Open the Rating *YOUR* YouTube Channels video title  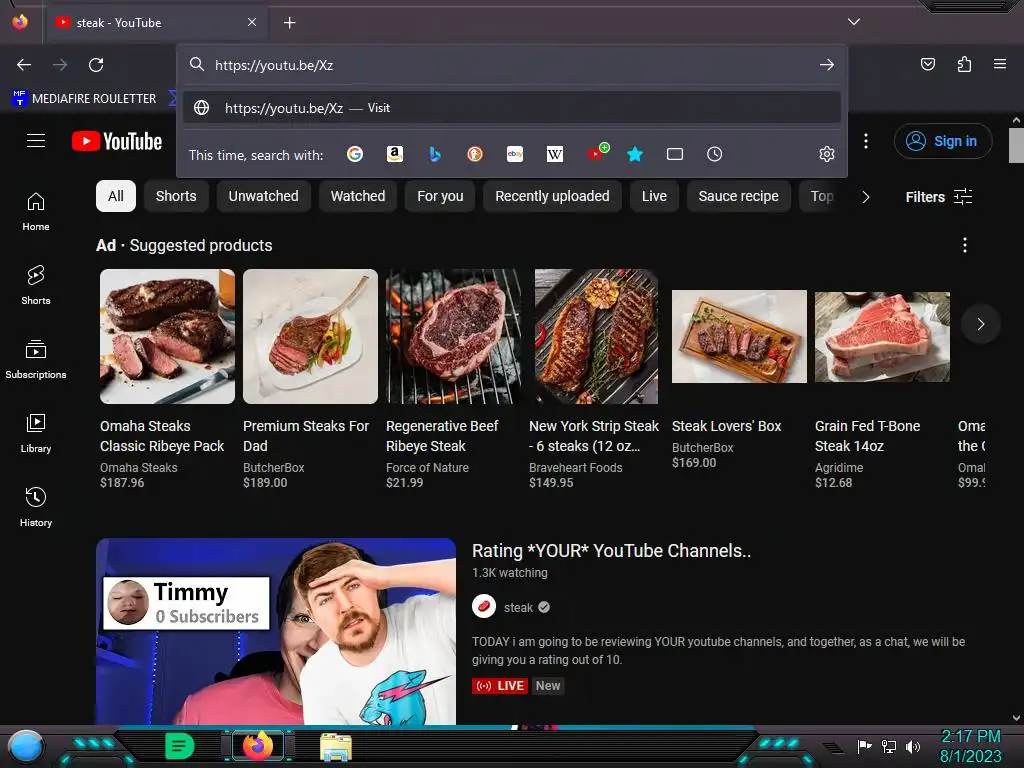coord(611,551)
